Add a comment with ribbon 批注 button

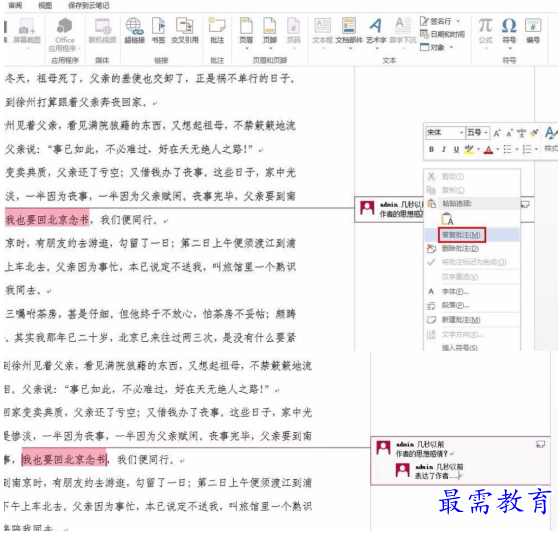click(217, 31)
